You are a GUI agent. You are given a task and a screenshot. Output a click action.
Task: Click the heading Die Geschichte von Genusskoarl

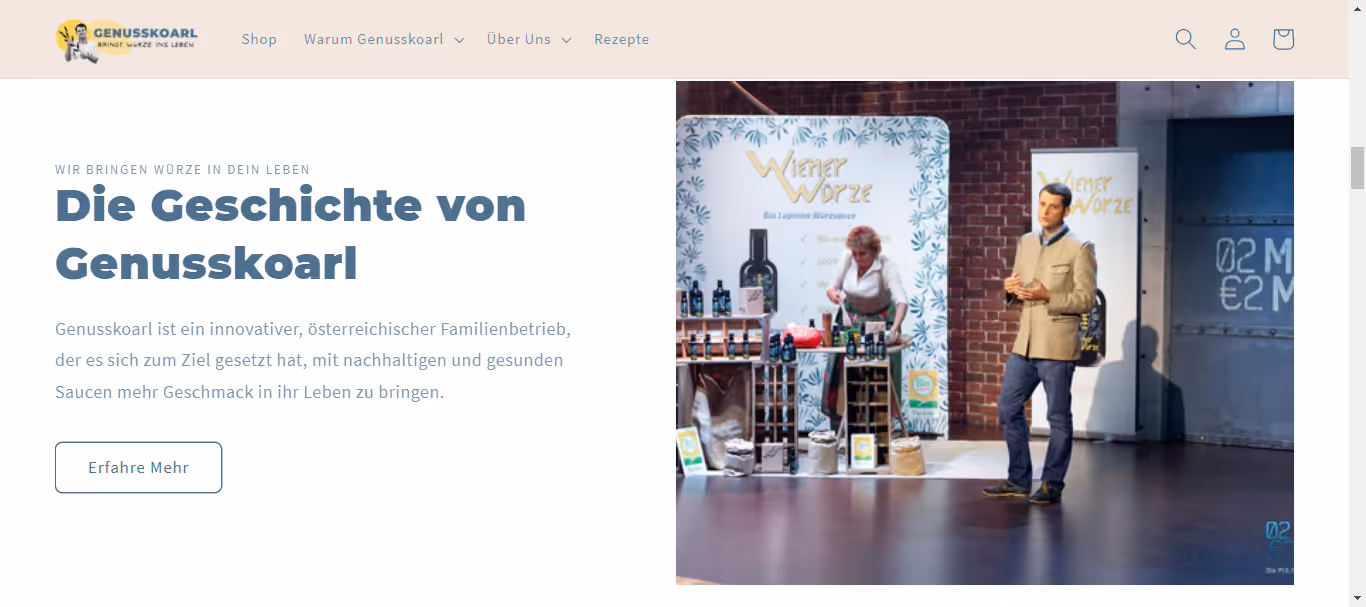point(290,234)
